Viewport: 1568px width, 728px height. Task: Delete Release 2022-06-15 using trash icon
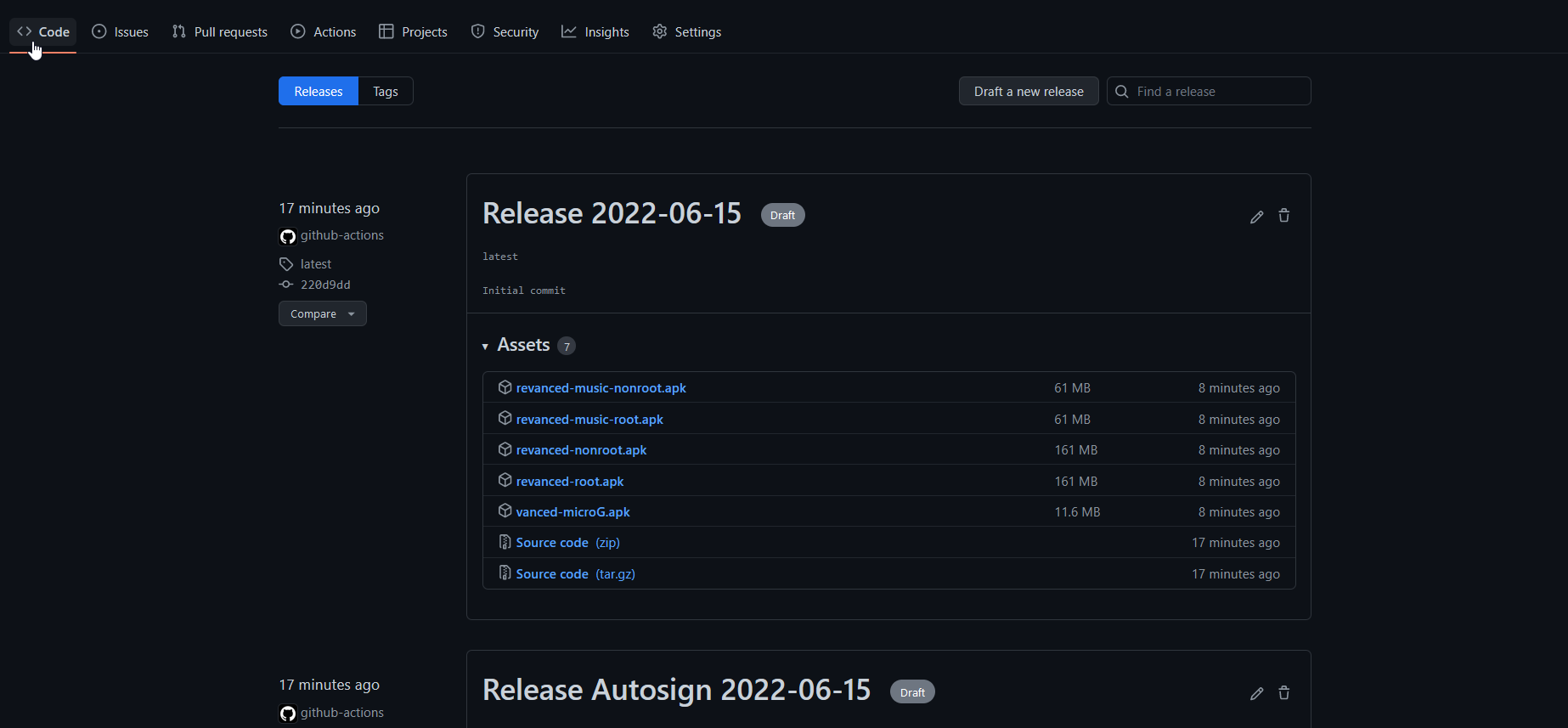click(x=1284, y=216)
